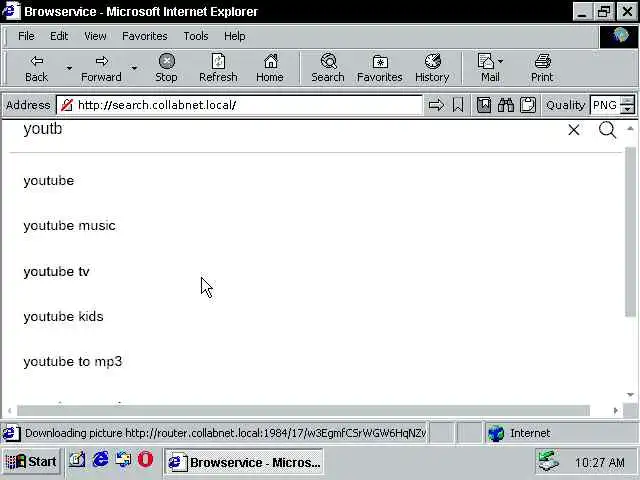This screenshot has width=640, height=480.
Task: Open the View menu
Action: pyautogui.click(x=95, y=36)
